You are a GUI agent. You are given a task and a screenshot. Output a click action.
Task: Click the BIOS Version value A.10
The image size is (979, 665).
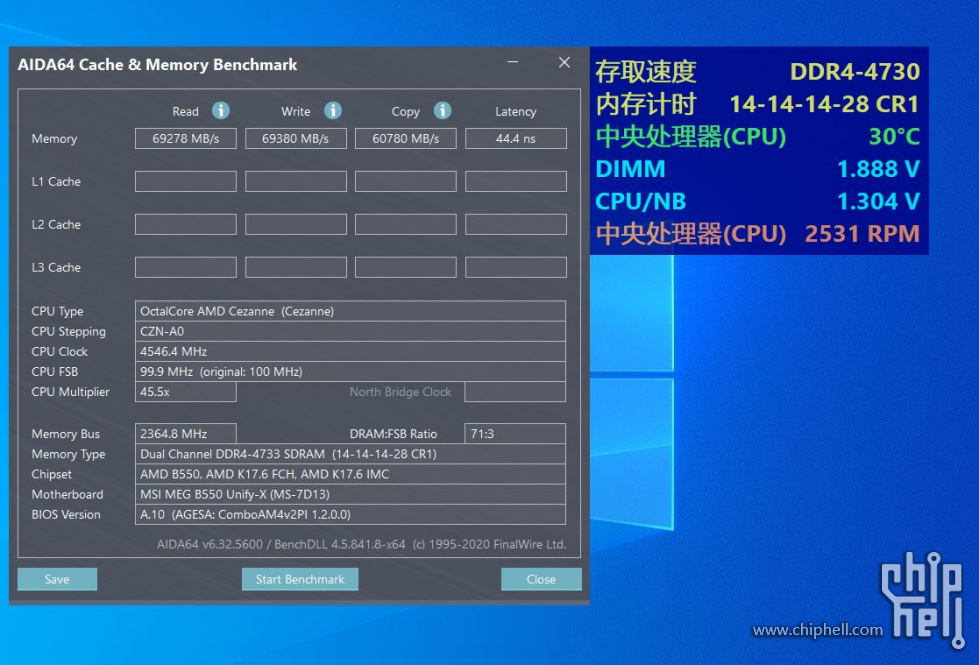coord(350,515)
